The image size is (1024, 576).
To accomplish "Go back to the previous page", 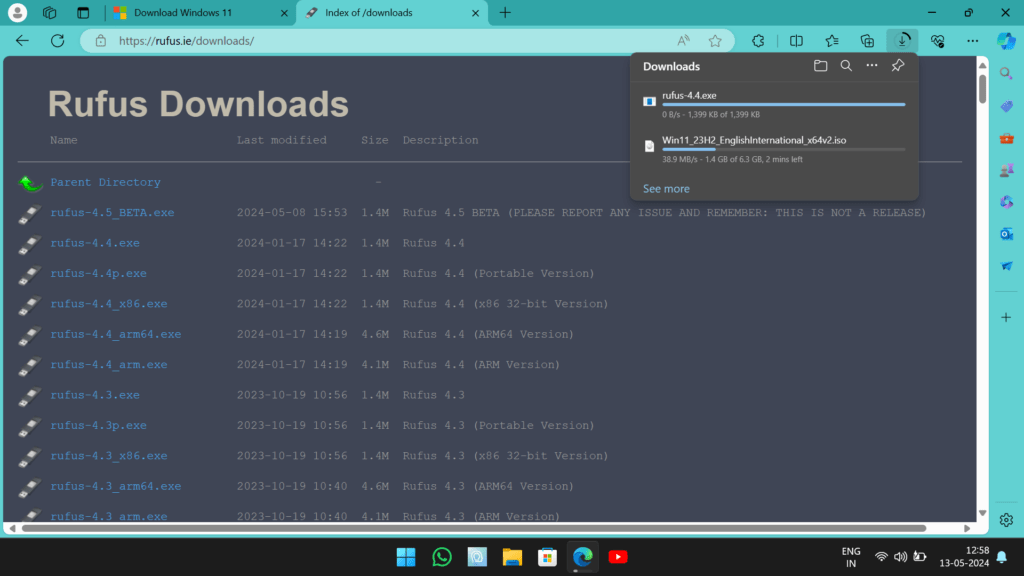I will 22,40.
